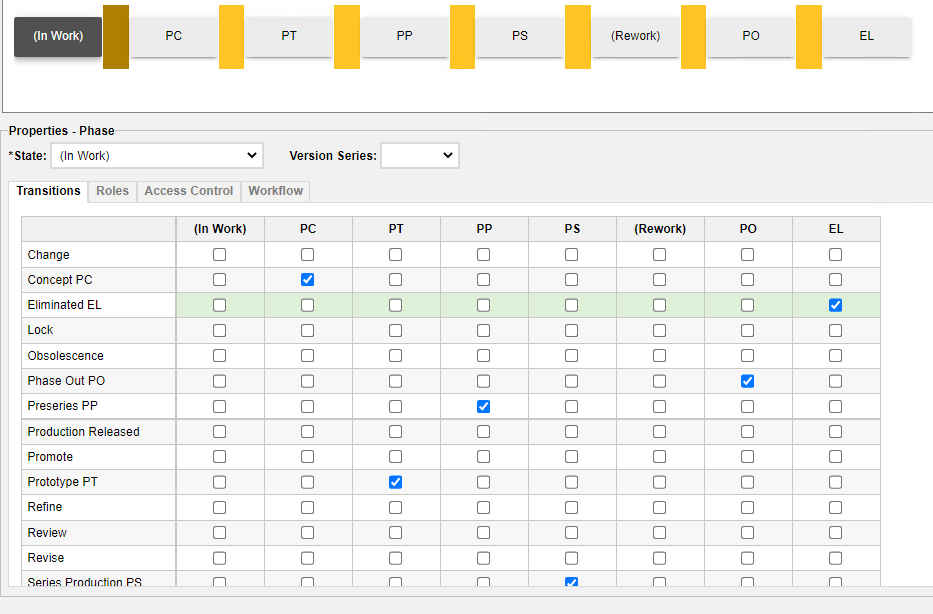Click the highlighted (In Work) button
The image size is (933, 614).
[x=57, y=35]
